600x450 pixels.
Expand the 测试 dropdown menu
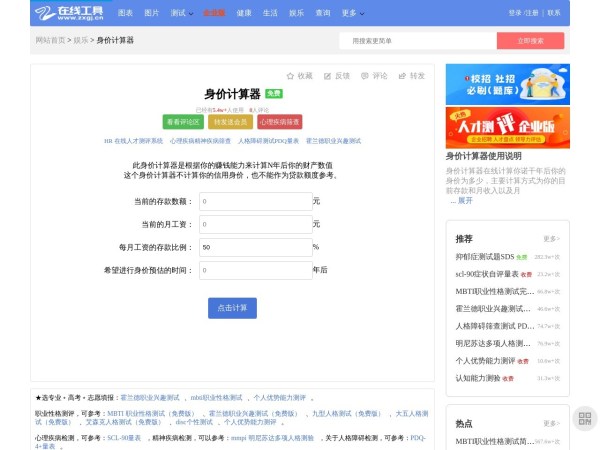coord(181,13)
